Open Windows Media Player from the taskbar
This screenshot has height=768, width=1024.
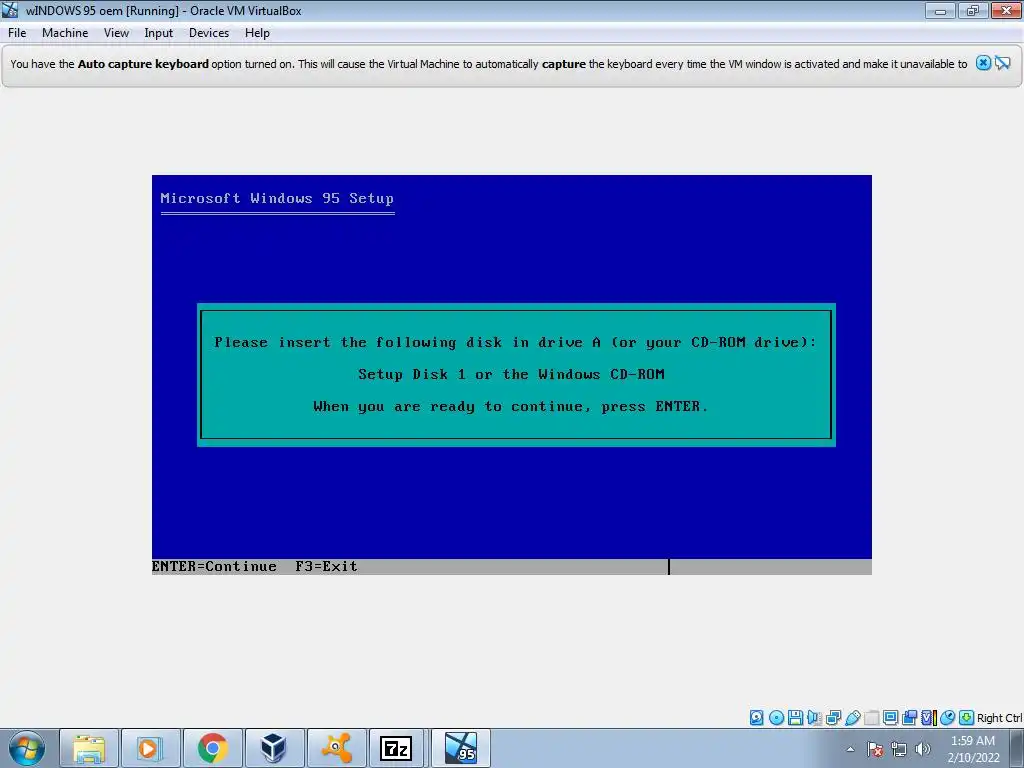[150, 748]
